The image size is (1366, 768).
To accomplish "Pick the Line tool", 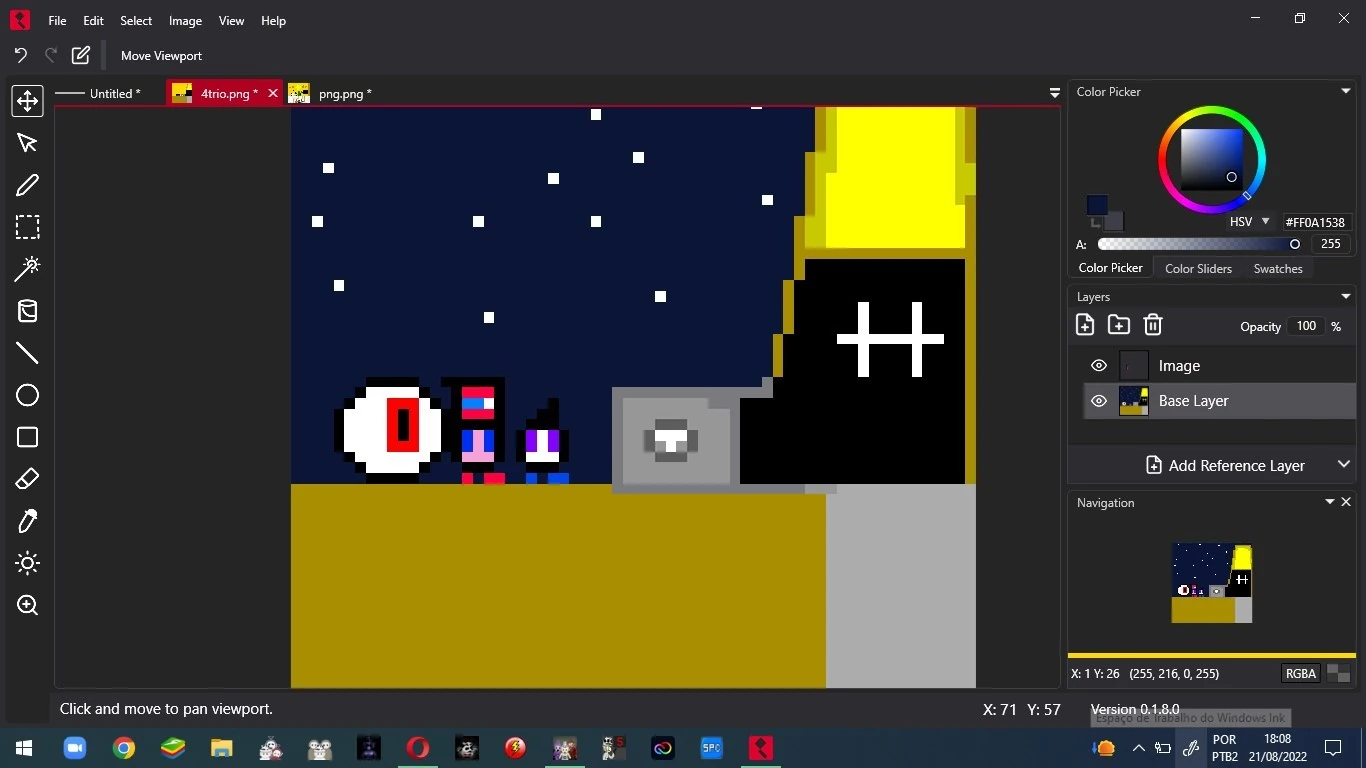I will 27,352.
